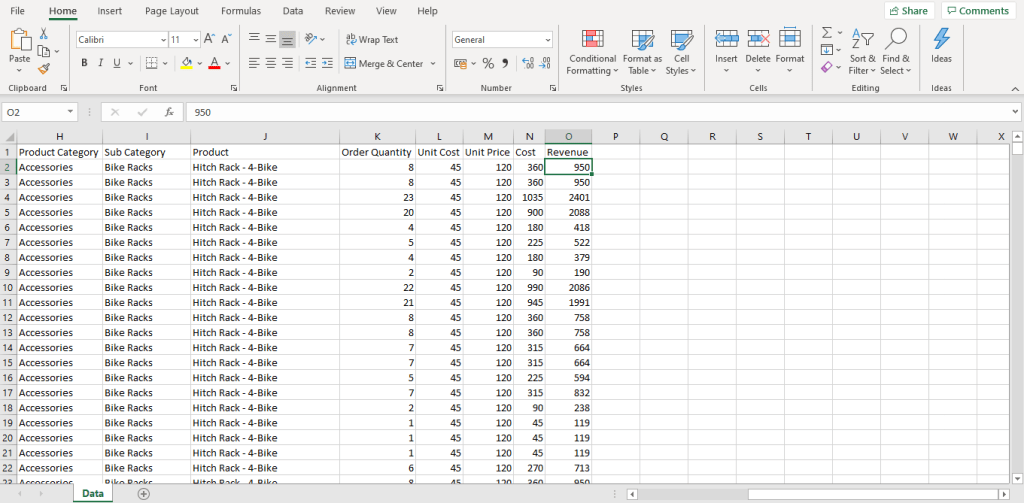The width and height of the screenshot is (1024, 503).
Task: Click the Cut scissors icon
Action: [44, 34]
